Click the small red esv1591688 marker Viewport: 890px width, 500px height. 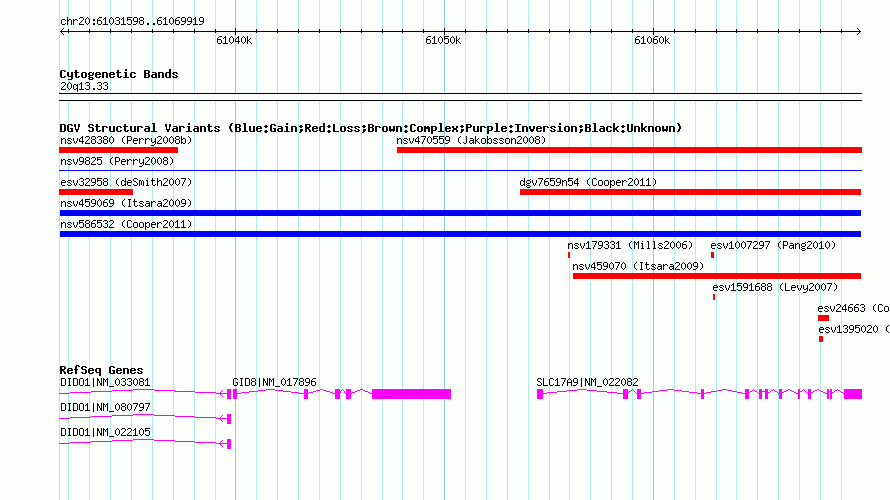[714, 297]
